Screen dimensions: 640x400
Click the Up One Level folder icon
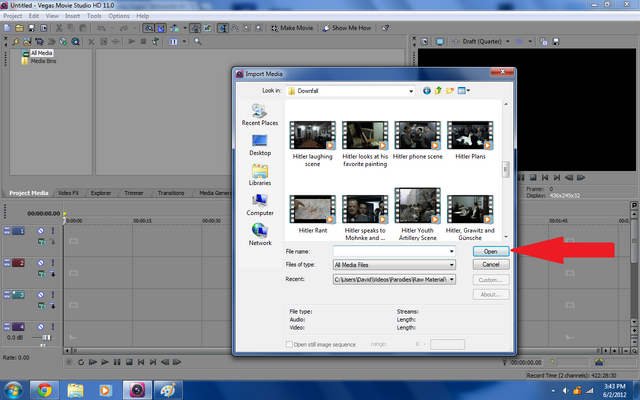pyautogui.click(x=438, y=91)
